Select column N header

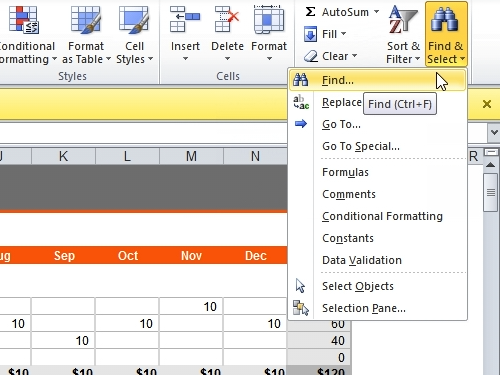point(255,156)
